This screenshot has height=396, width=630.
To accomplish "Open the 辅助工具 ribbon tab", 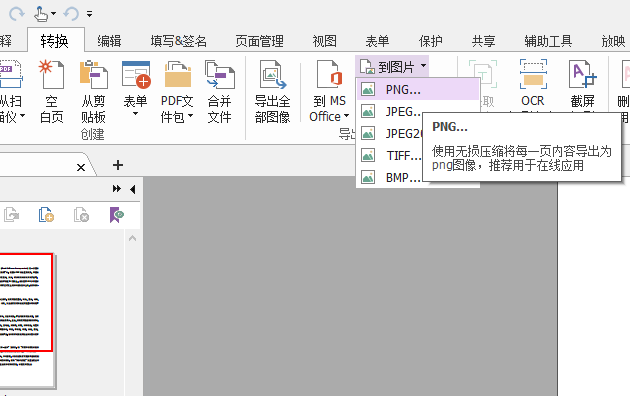I will point(548,41).
